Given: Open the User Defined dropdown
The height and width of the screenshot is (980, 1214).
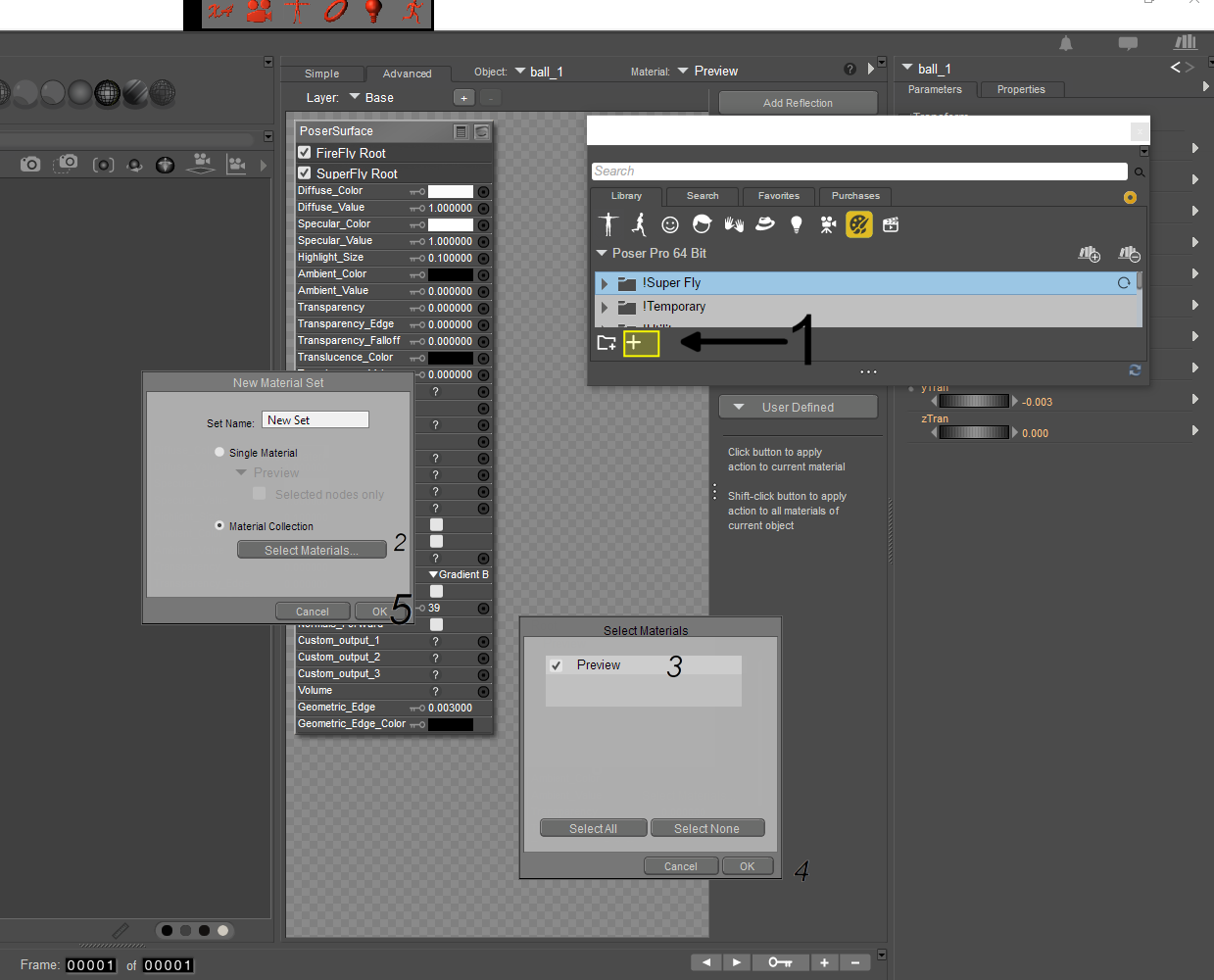Looking at the screenshot, I should pyautogui.click(x=799, y=407).
